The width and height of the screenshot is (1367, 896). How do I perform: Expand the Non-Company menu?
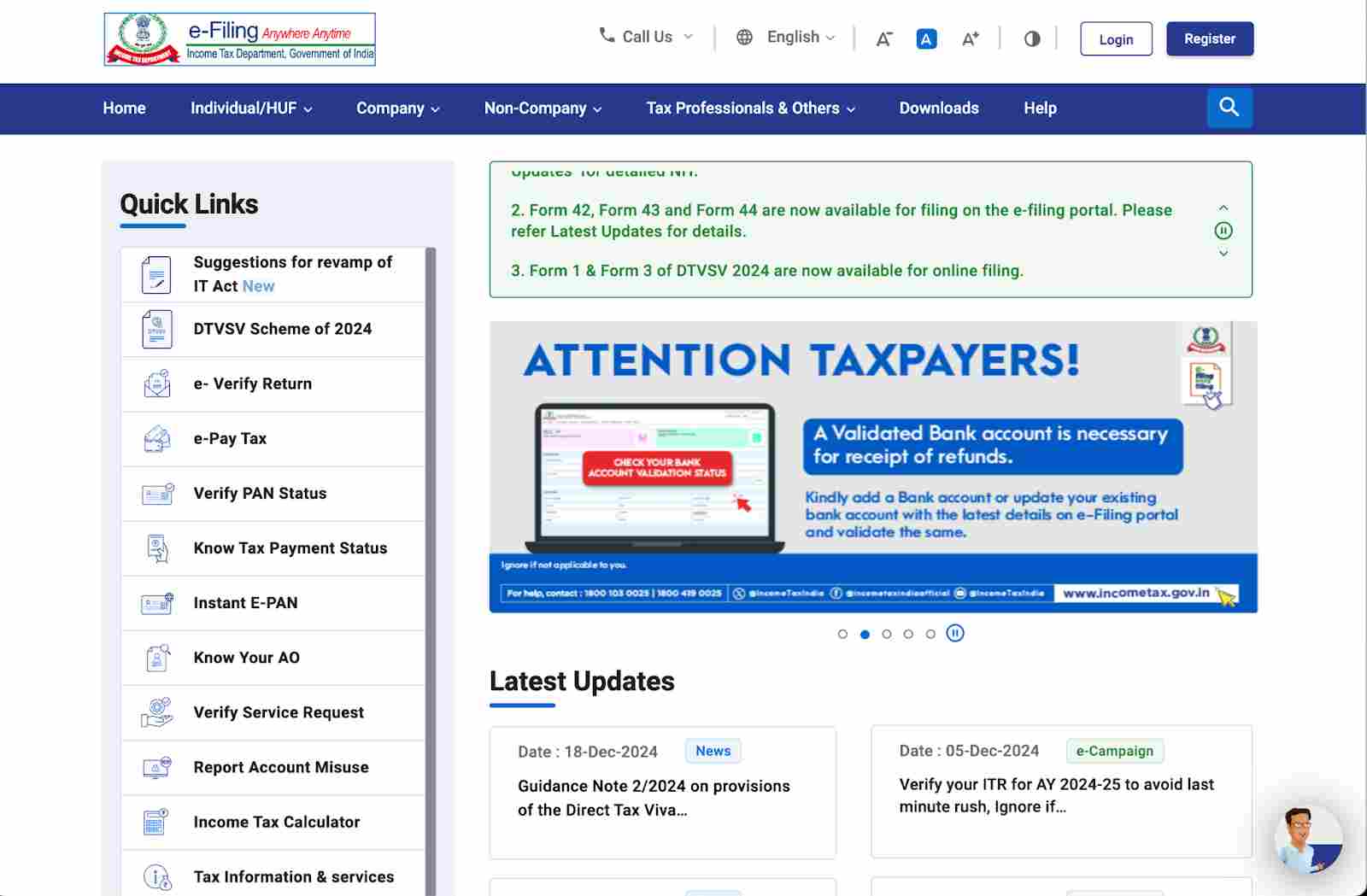[543, 108]
